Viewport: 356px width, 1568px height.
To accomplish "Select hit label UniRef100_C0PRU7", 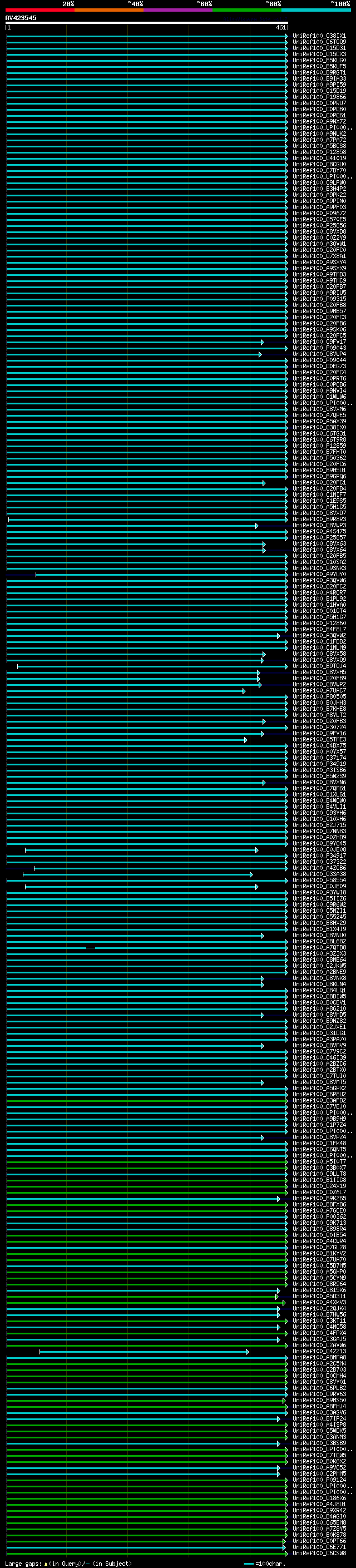I will (319, 103).
